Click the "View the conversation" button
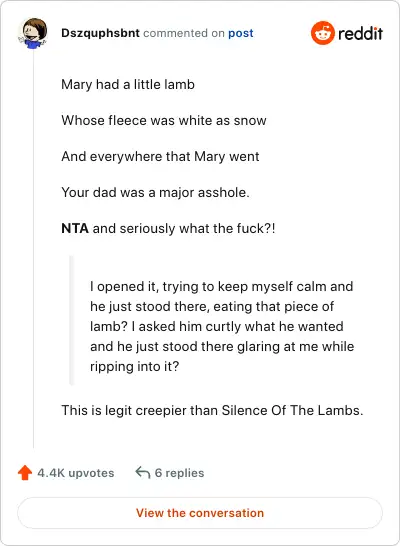This screenshot has width=400, height=546. click(200, 513)
